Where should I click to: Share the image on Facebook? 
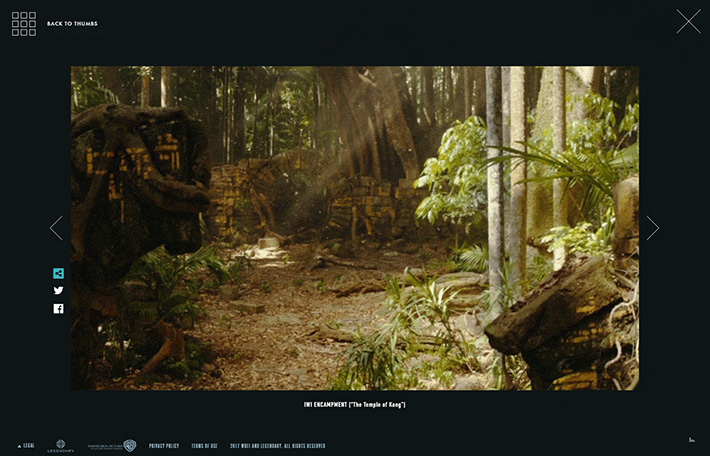(x=58, y=309)
